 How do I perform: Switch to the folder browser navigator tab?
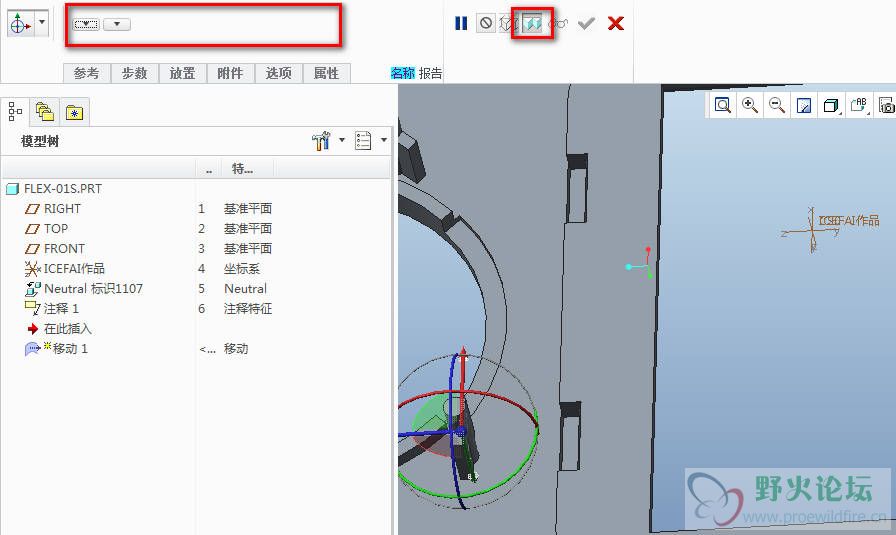pyautogui.click(x=45, y=112)
